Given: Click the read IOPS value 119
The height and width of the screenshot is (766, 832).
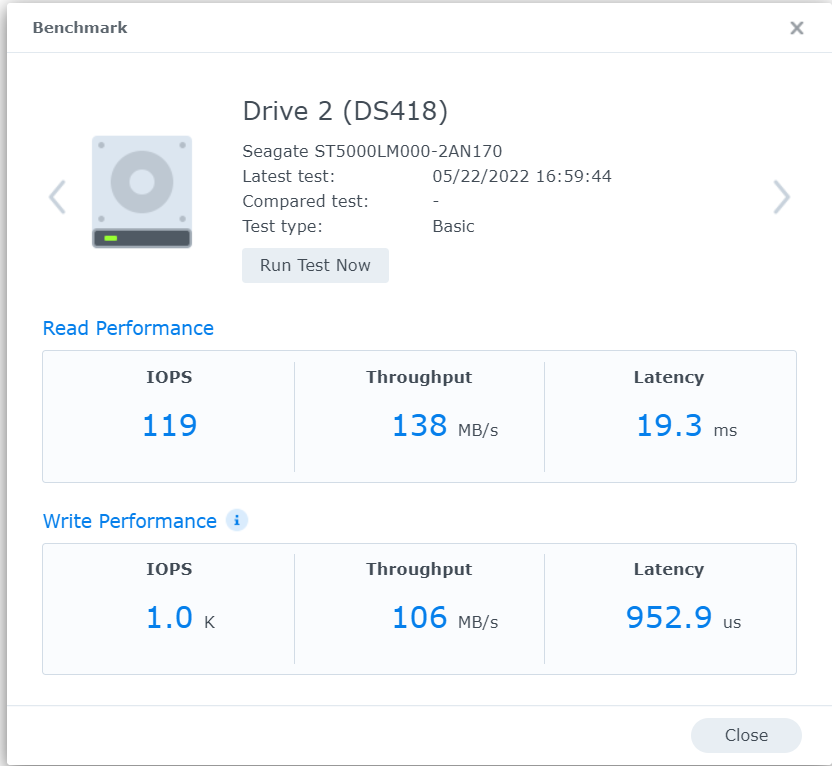Looking at the screenshot, I should (170, 425).
